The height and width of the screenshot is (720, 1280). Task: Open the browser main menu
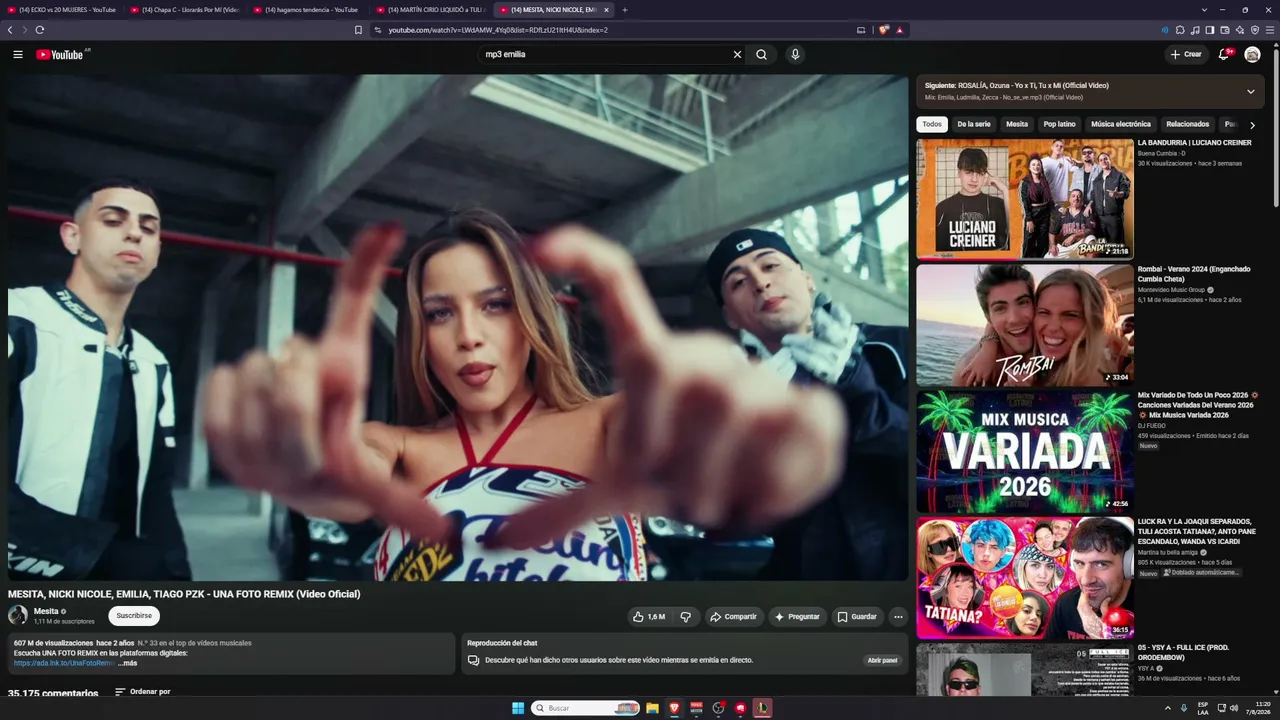coord(1271,30)
